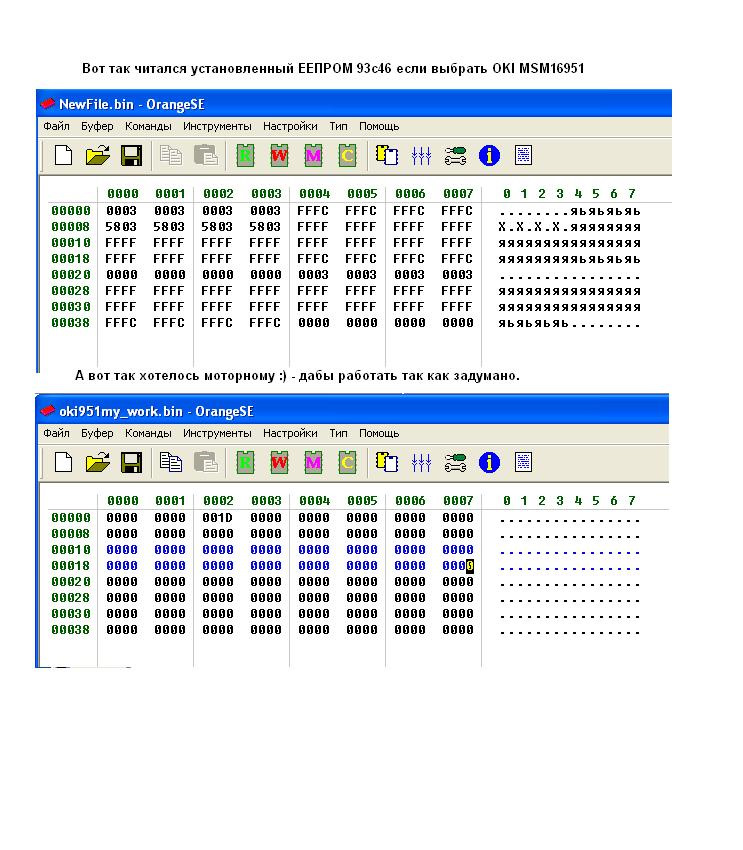Open Помощь menu in NewFile.bin window

pos(379,126)
